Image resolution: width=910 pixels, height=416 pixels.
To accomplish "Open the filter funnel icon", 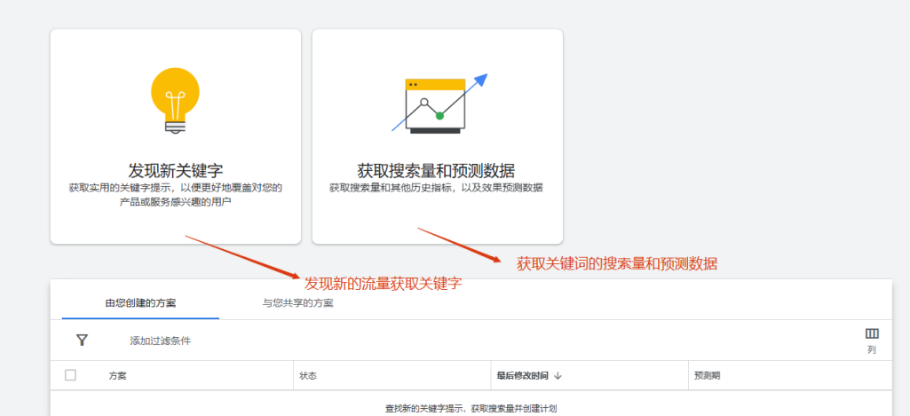I will [x=82, y=340].
